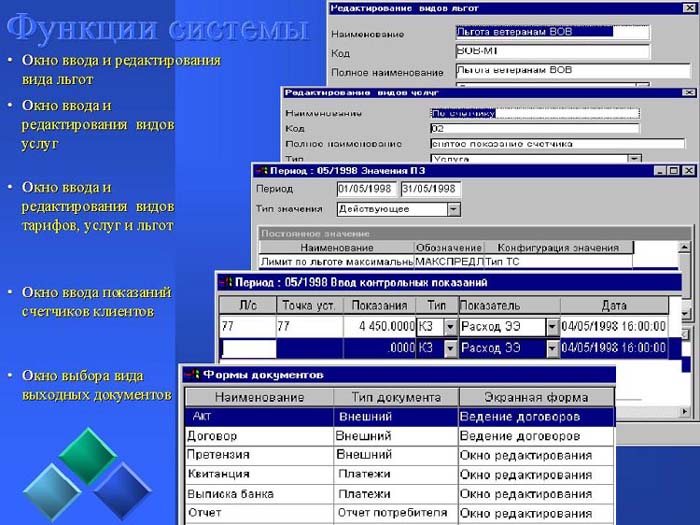Click the period start date field 01/05/1998
Screen dimensions: 700x525
[x=367, y=188]
